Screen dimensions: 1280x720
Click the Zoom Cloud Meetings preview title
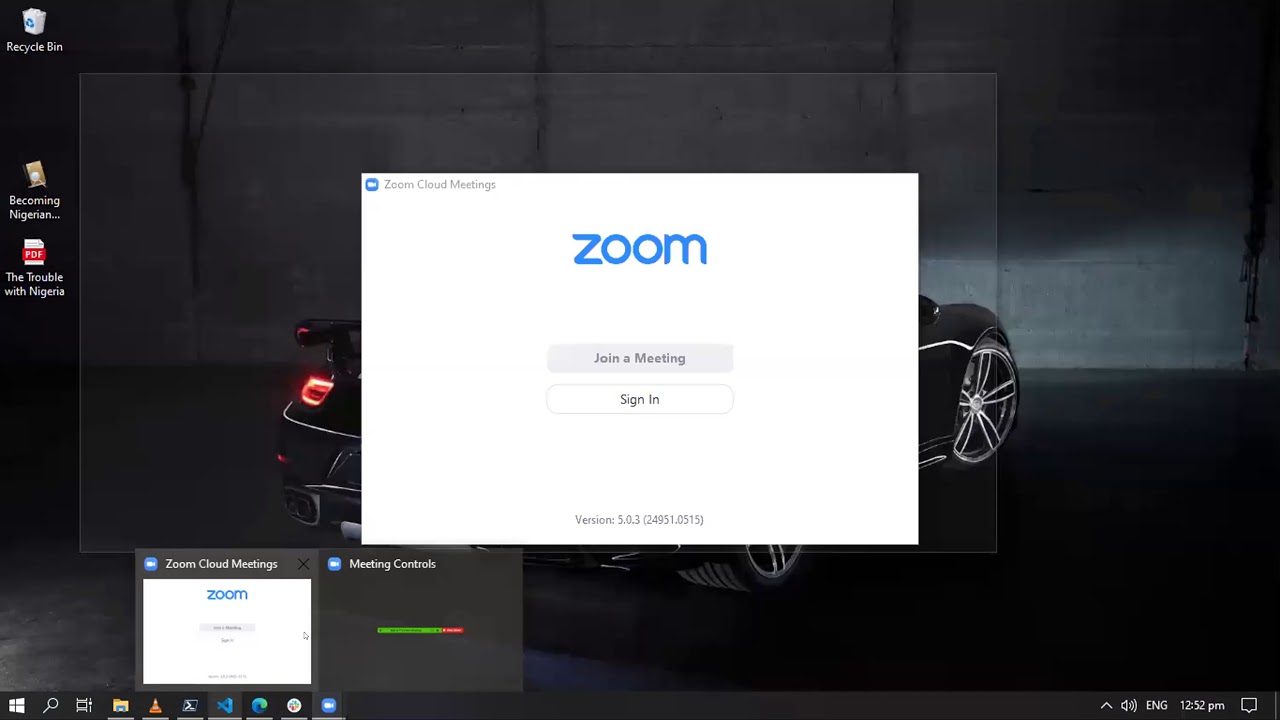click(221, 564)
